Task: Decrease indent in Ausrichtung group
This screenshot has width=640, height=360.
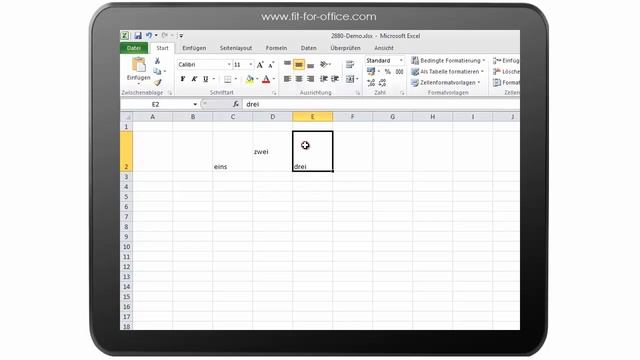Action: pos(324,79)
